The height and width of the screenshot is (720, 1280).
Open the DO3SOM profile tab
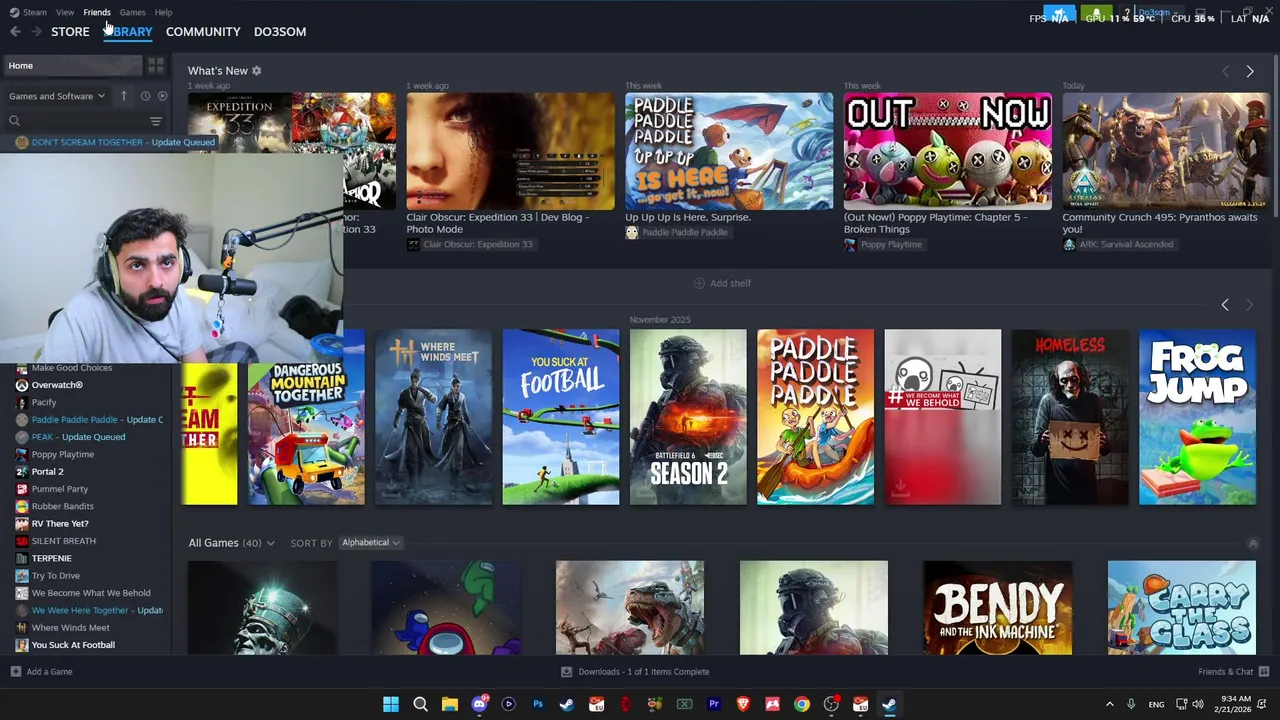280,32
